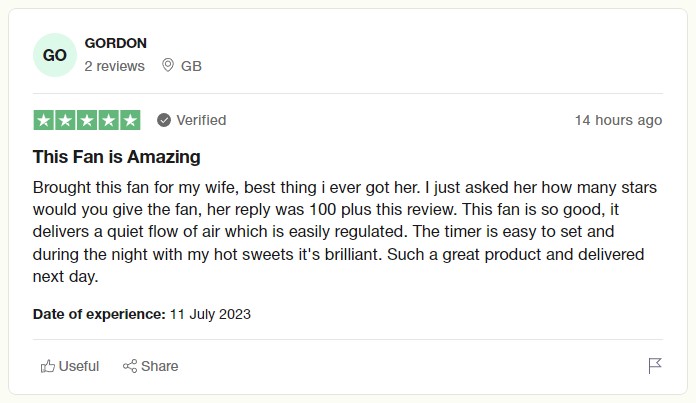
Task: Click the fifth green star
Action: click(130, 120)
